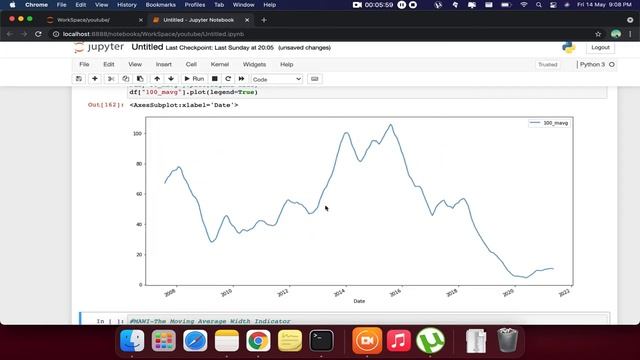Save notebook with the floppy disk icon
Viewport: 640px width, 360px height.
click(x=79, y=79)
